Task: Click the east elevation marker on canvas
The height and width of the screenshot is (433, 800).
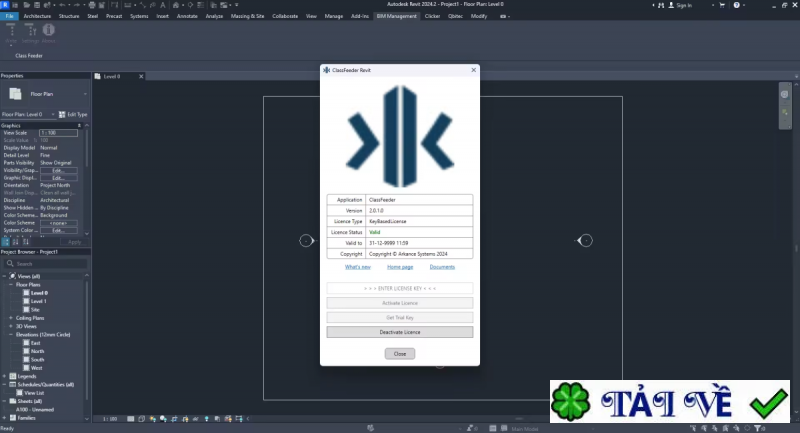Action: tap(586, 240)
